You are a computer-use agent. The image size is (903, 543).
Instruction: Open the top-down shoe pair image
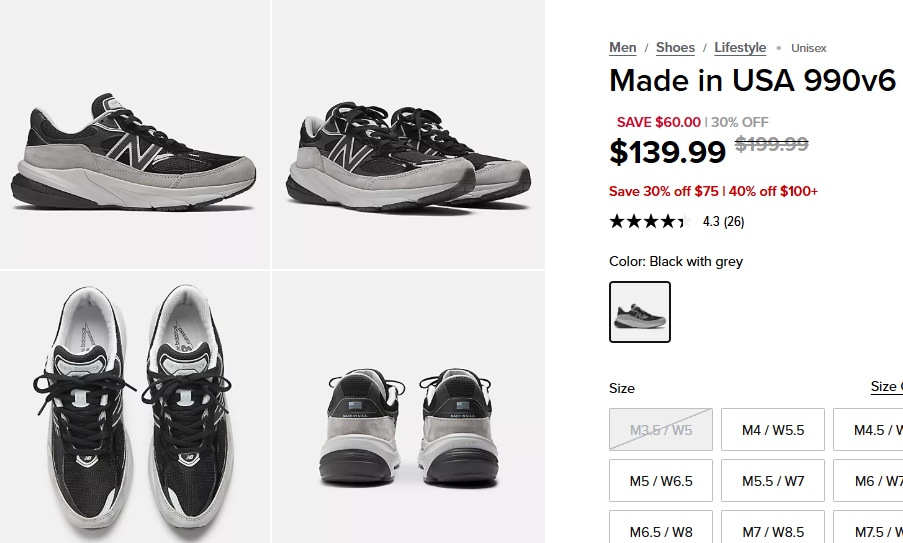coord(135,407)
